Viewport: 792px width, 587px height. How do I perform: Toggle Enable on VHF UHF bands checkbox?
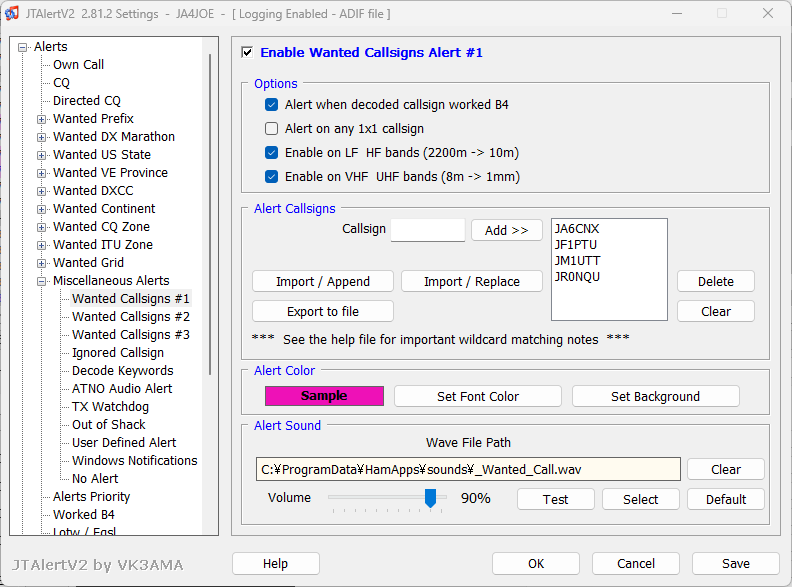pos(271,177)
